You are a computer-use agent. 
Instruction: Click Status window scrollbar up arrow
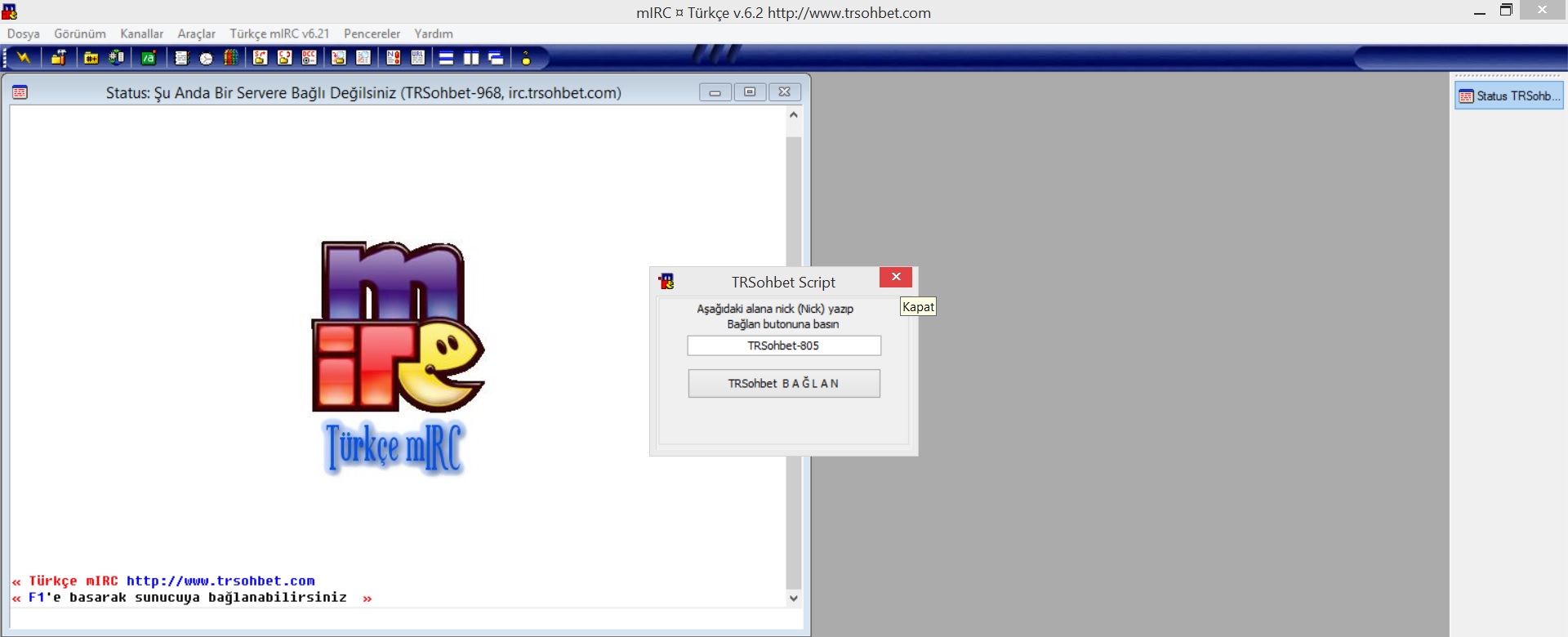794,115
